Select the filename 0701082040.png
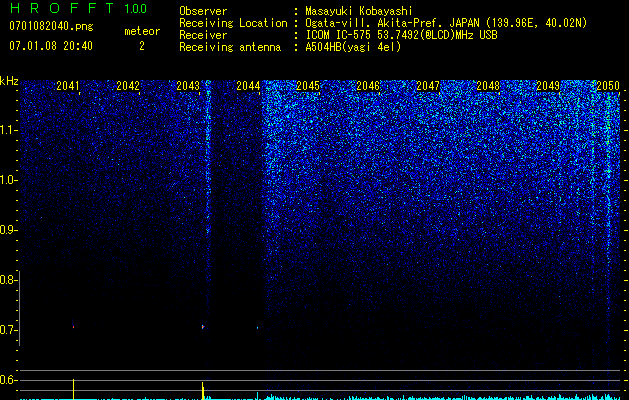The width and height of the screenshot is (629, 400). pyautogui.click(x=51, y=27)
